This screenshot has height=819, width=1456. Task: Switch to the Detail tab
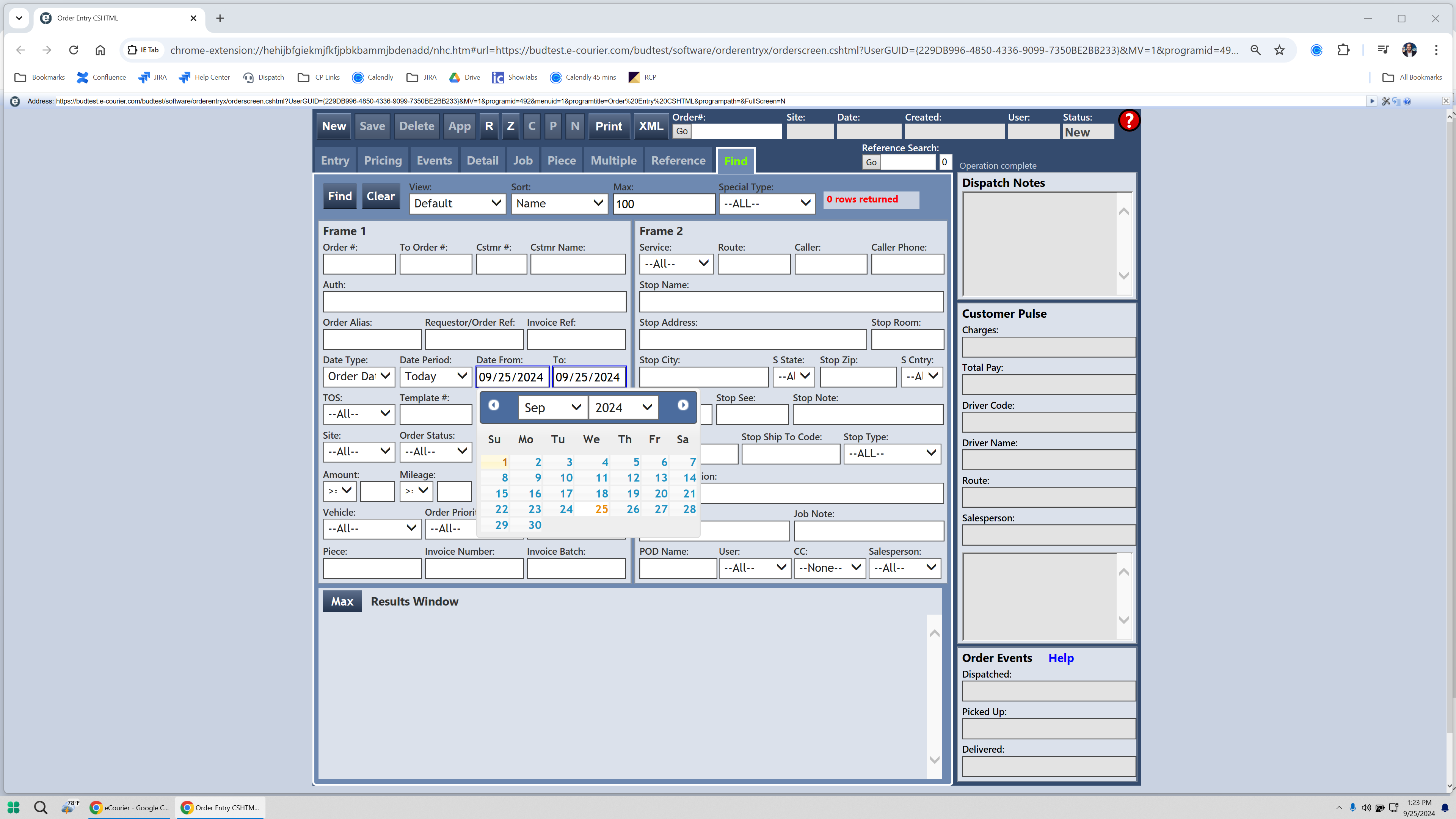pos(483,160)
